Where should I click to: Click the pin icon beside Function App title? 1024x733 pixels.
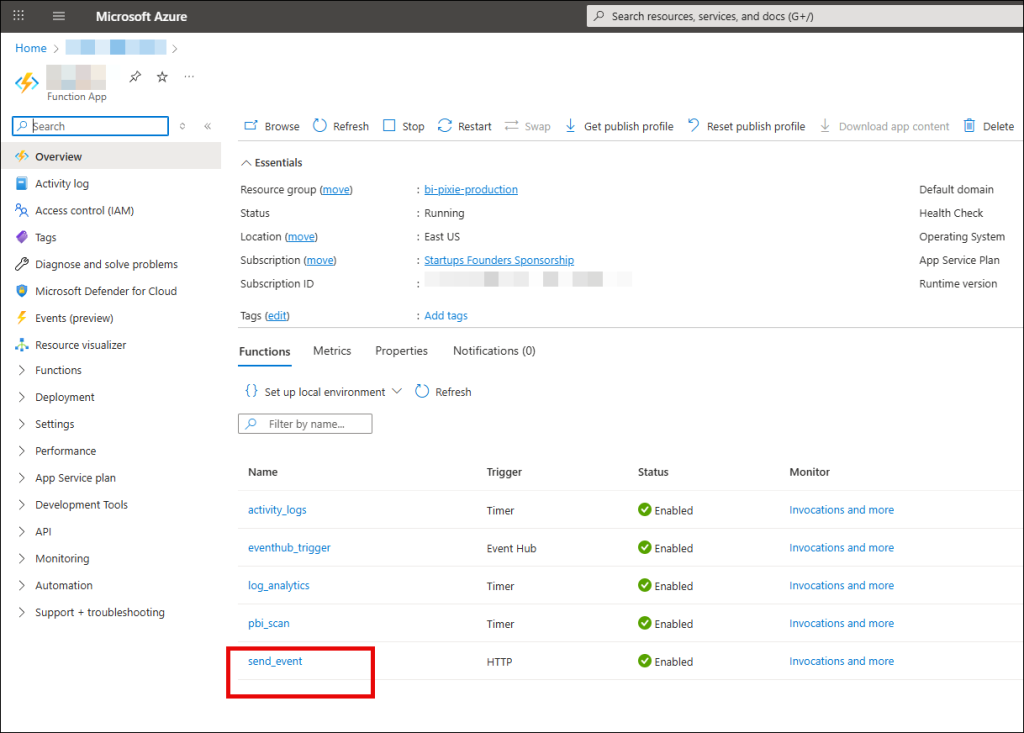135,77
